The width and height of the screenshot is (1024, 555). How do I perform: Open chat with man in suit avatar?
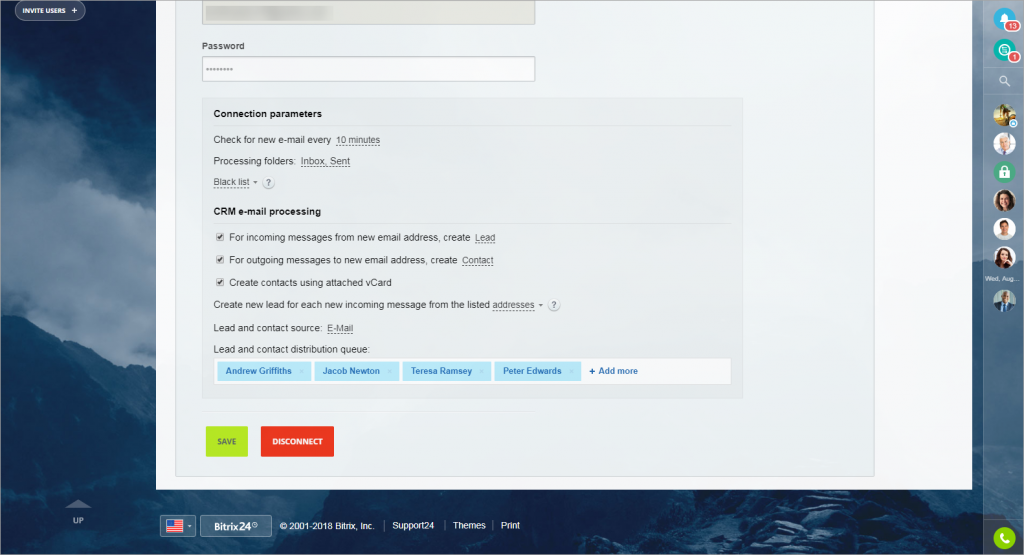click(1004, 300)
